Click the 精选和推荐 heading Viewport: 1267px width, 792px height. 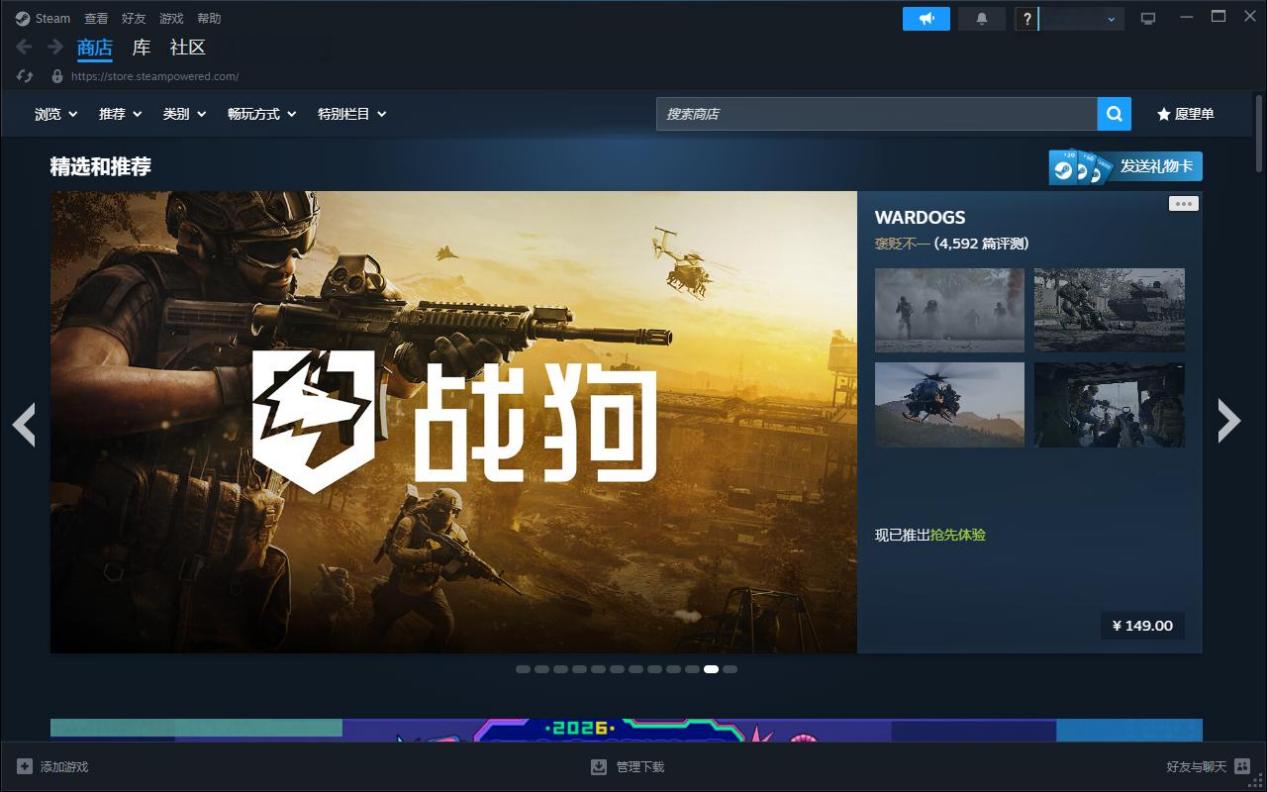pyautogui.click(x=101, y=167)
